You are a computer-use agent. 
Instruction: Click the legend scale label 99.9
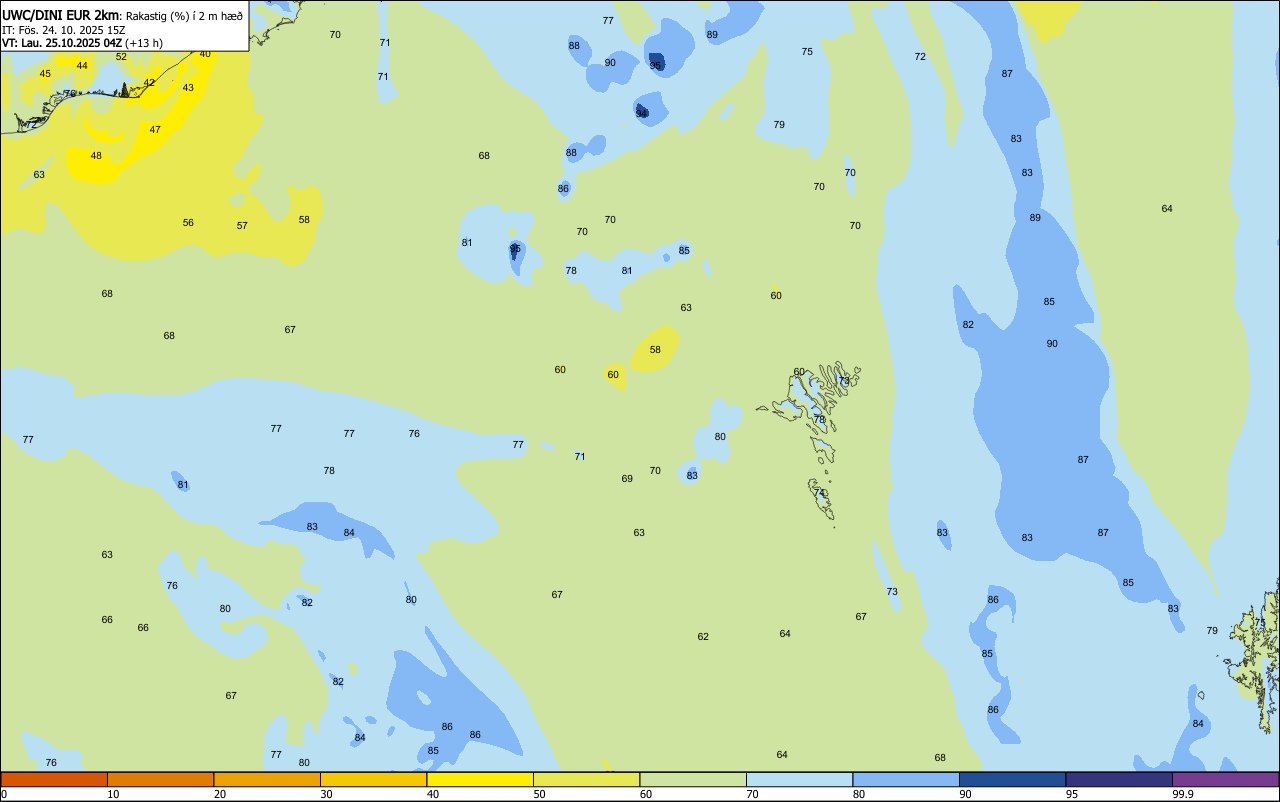point(1183,794)
